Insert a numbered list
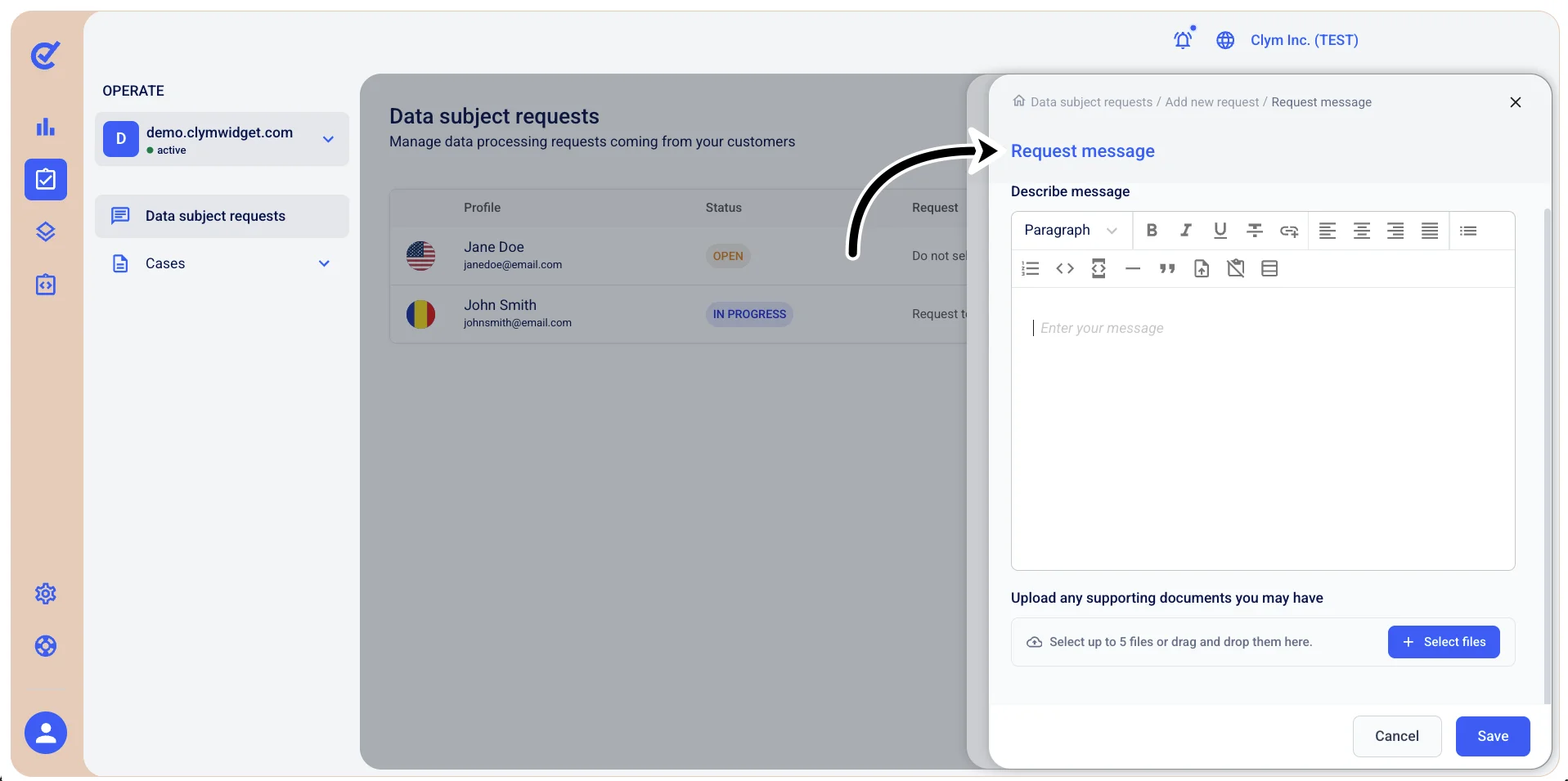 [1031, 268]
